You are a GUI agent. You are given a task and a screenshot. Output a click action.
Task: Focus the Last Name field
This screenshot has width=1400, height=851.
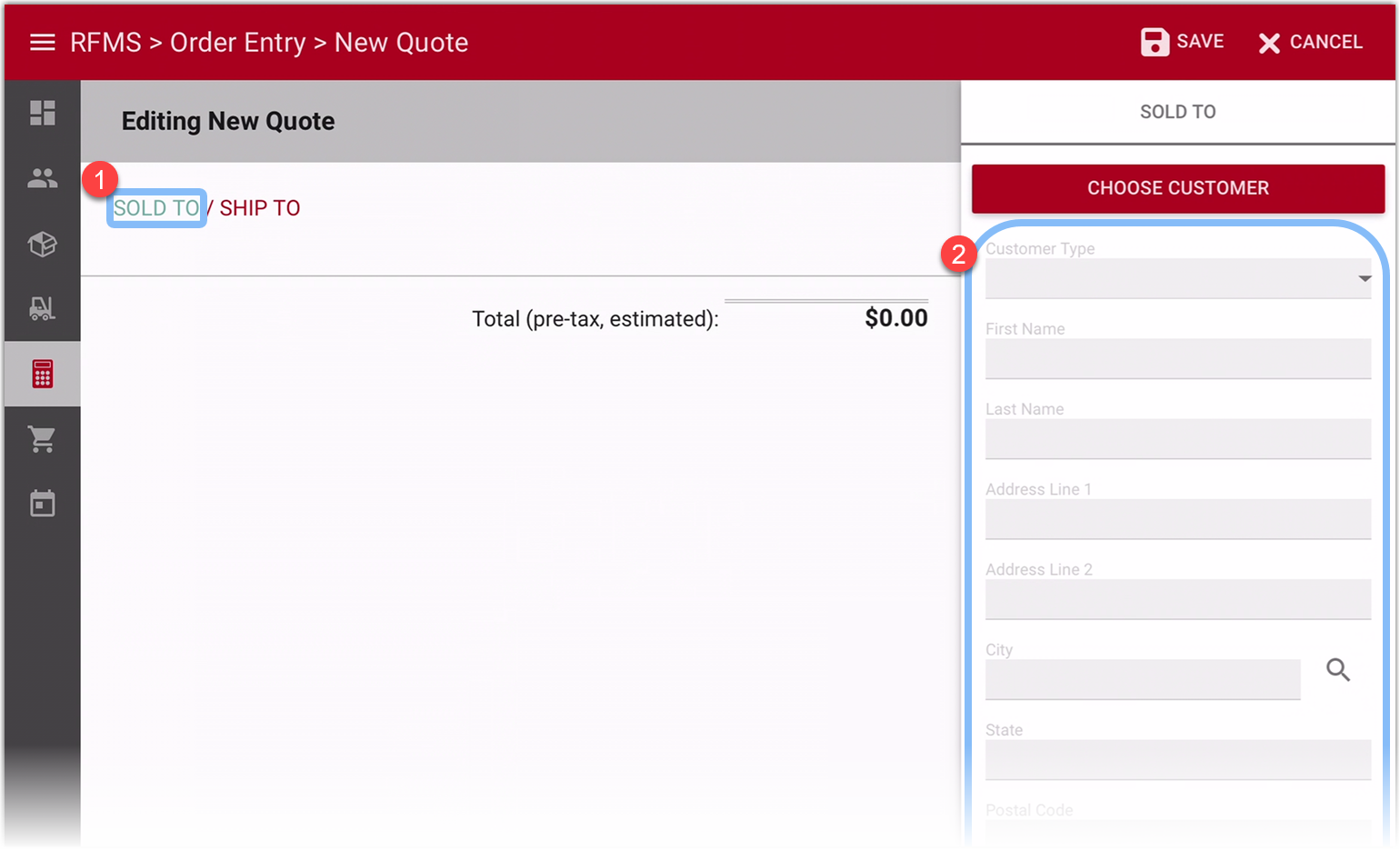(1178, 439)
